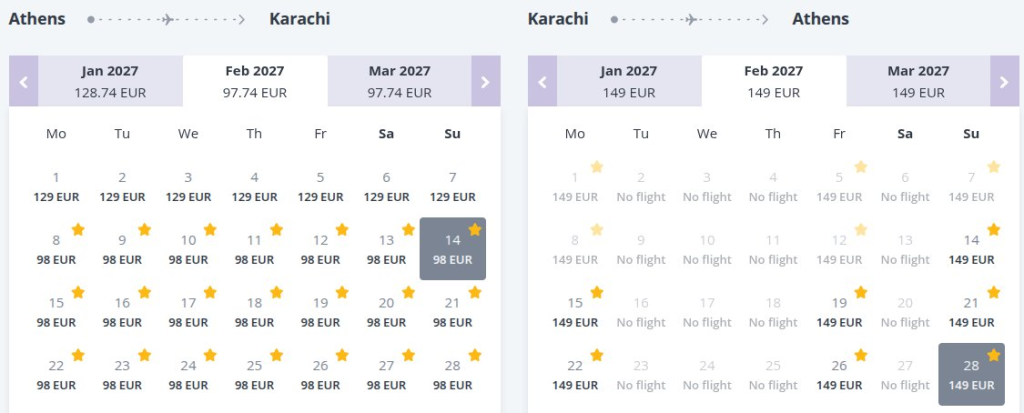
Task: Select Jan 2027 tab for Karachi to Athens
Action: [x=629, y=81]
